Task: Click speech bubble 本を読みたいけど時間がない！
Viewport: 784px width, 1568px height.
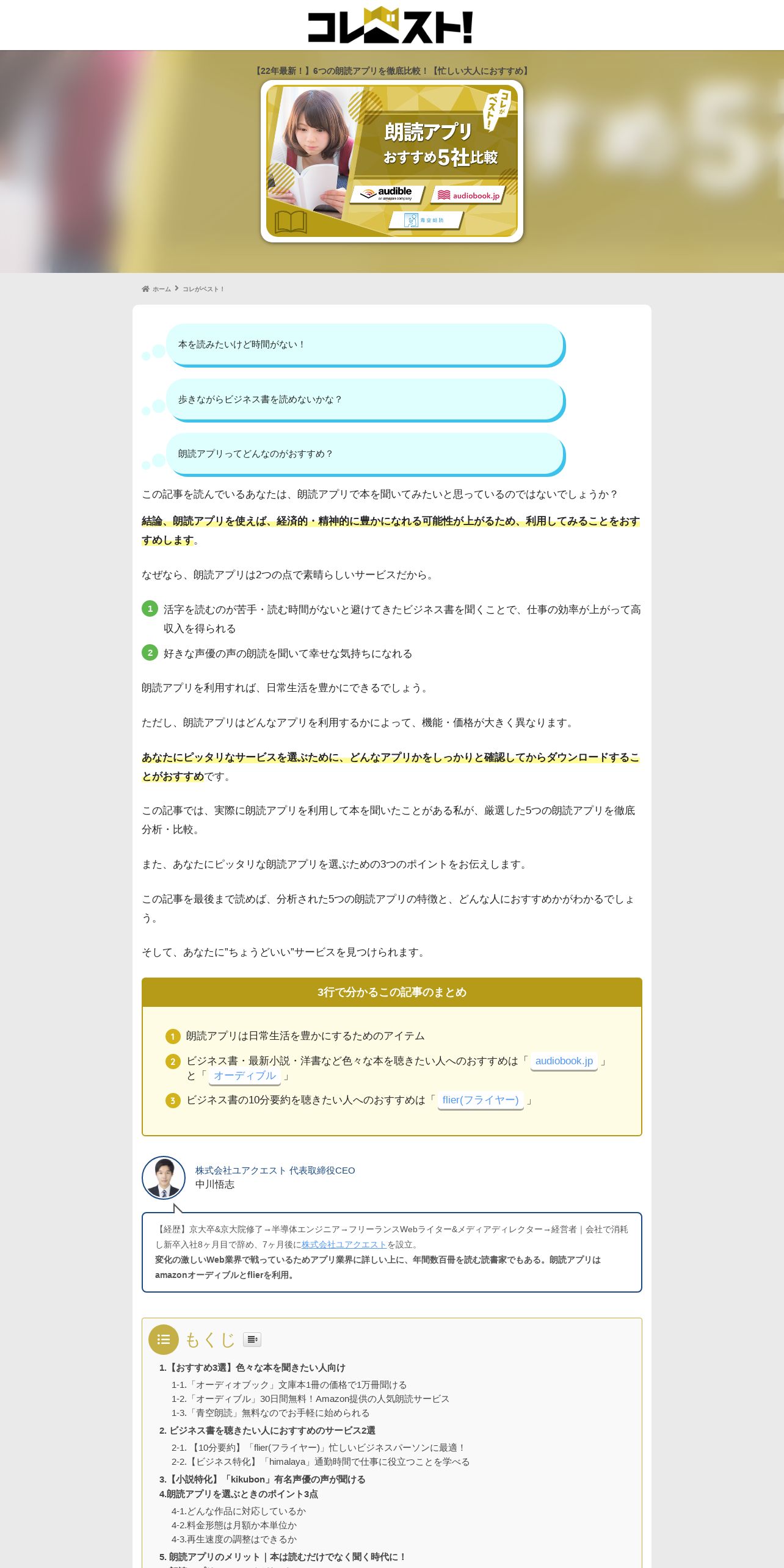Action: tap(365, 345)
